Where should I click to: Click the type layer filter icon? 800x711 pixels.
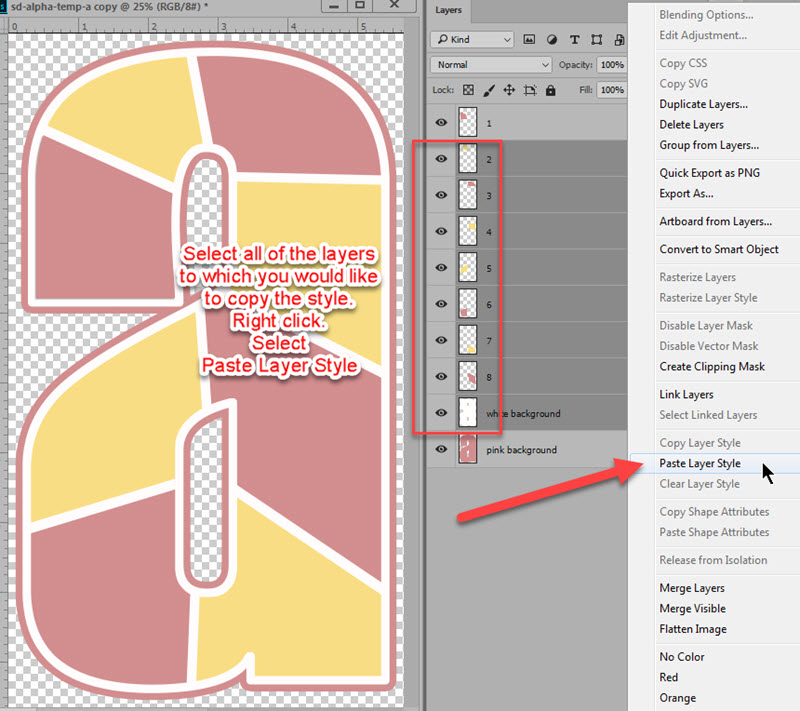[574, 39]
